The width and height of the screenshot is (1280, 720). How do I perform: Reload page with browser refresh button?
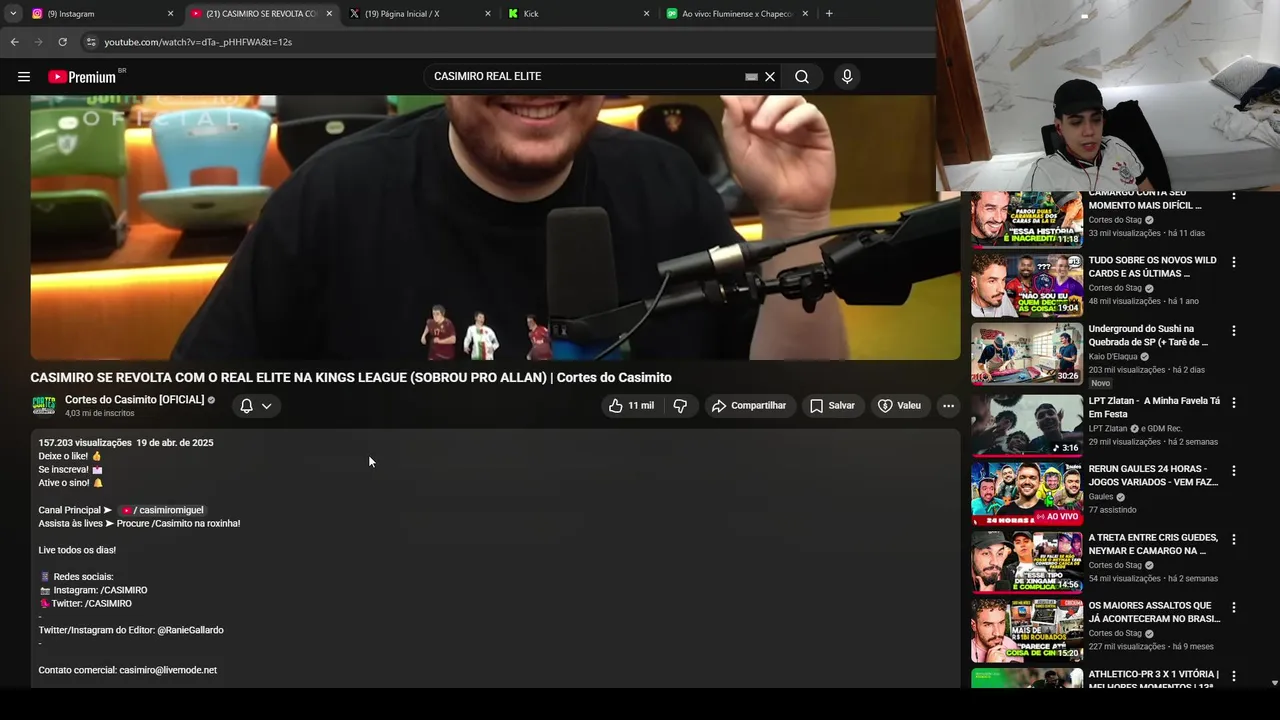click(x=62, y=42)
